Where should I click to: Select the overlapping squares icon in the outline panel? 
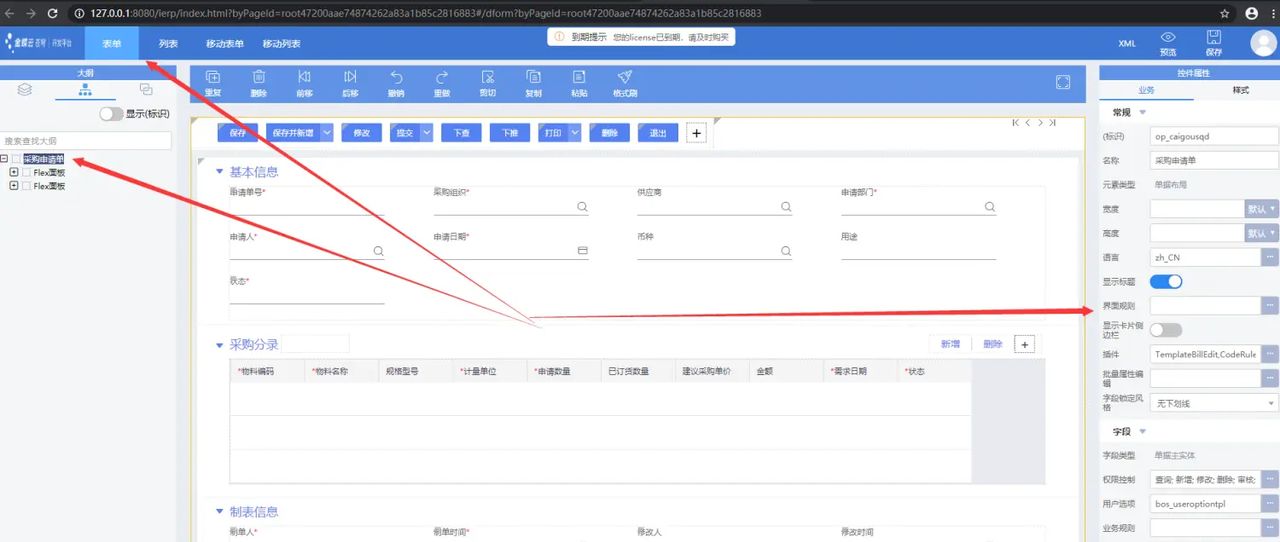pos(146,90)
